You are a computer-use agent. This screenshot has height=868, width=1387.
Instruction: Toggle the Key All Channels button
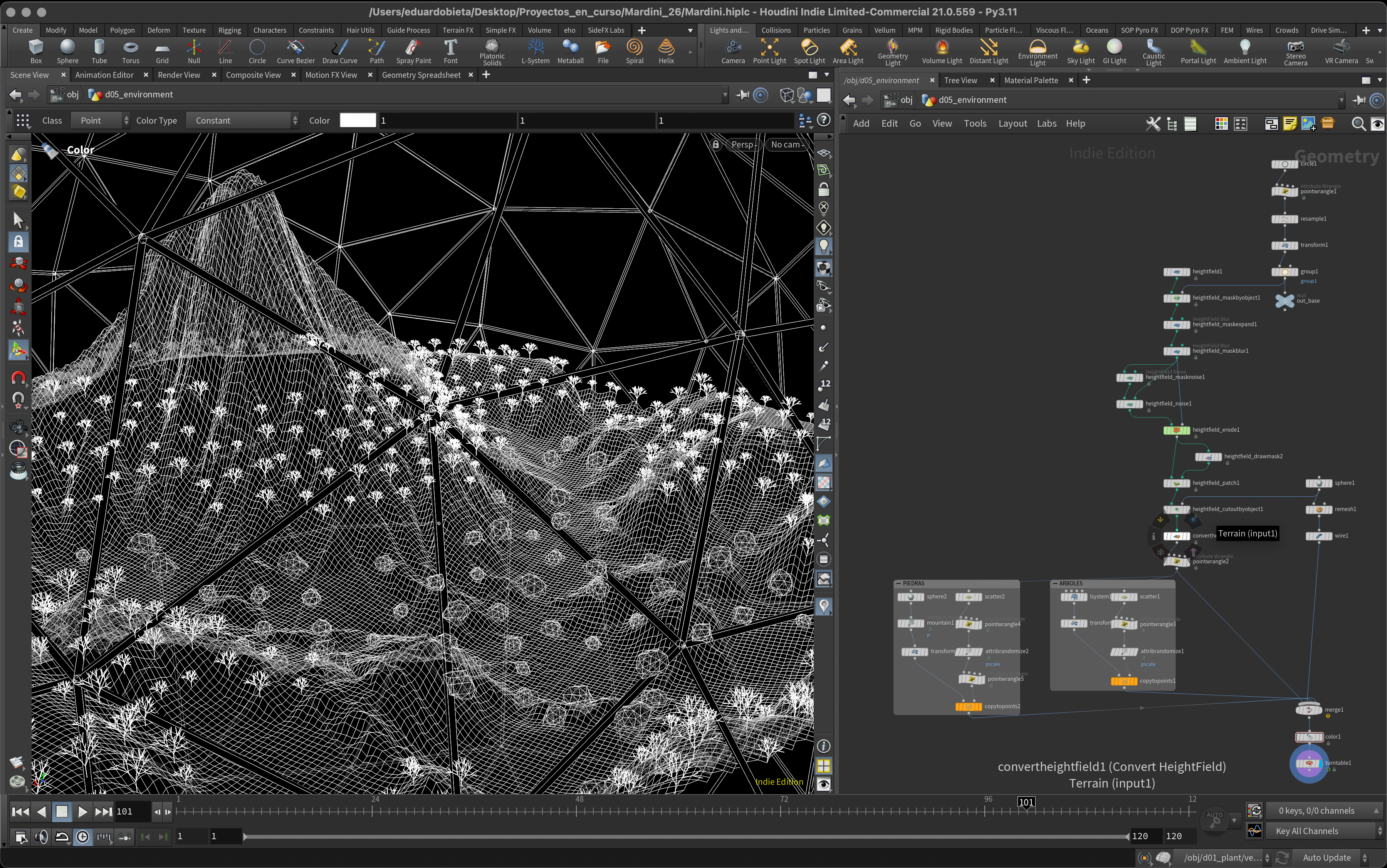pos(1307,831)
